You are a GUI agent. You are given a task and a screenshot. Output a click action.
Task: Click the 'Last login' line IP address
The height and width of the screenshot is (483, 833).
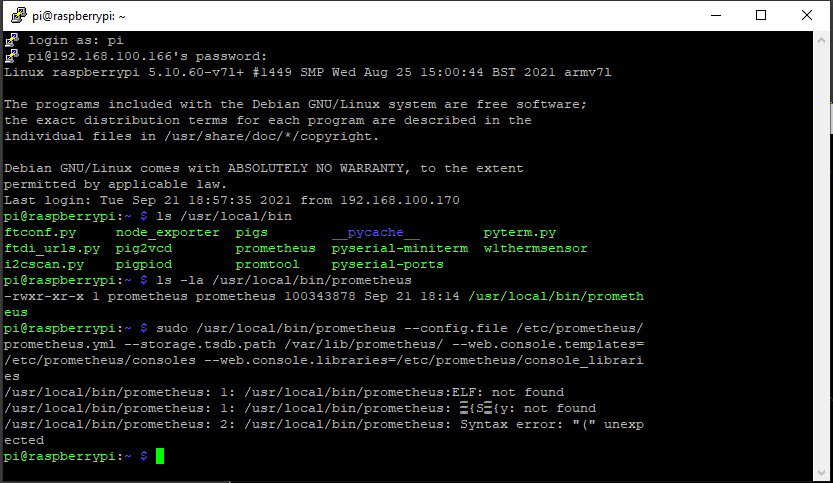(400, 200)
